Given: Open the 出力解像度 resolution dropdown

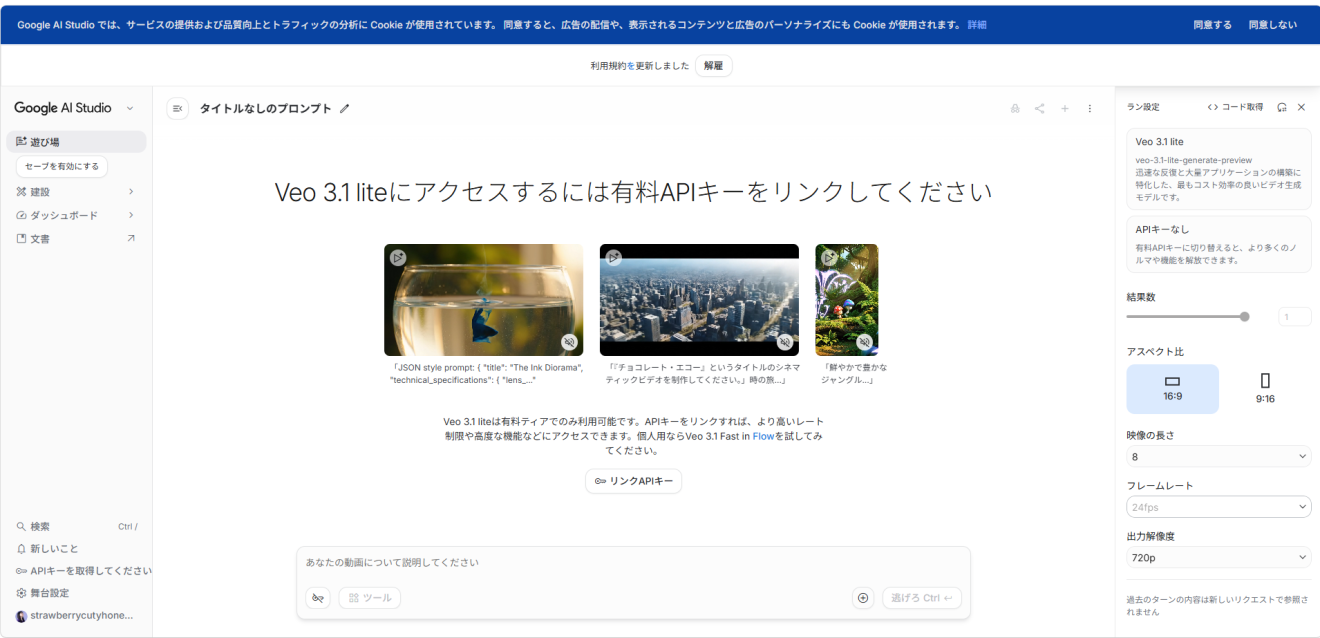Looking at the screenshot, I should click(1218, 556).
